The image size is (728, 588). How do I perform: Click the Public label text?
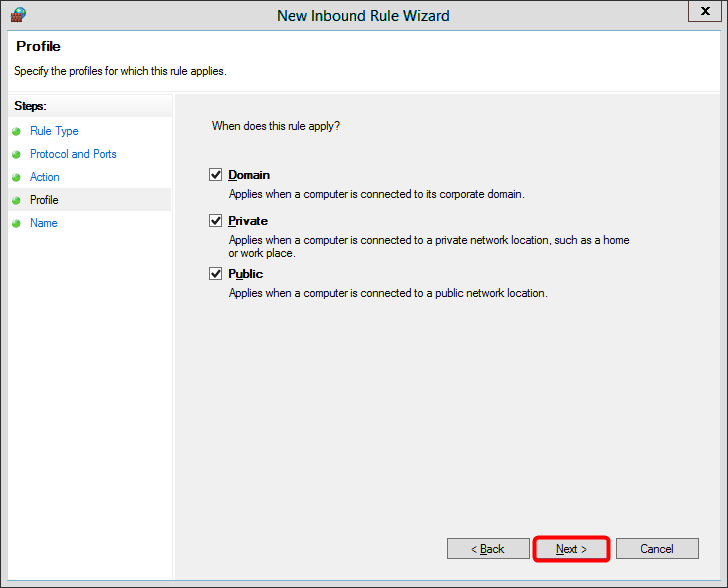pos(246,274)
